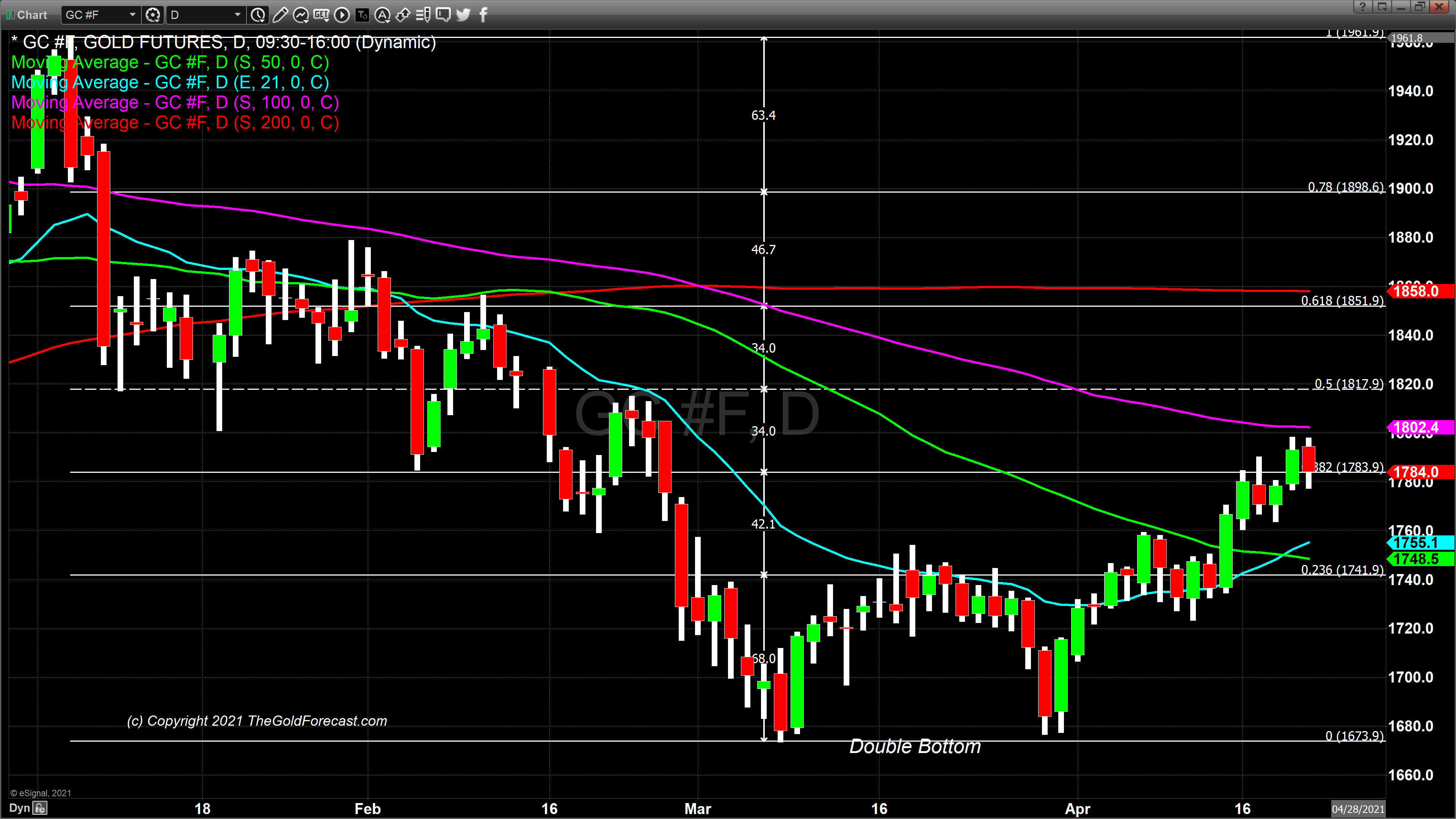Open the alerts A circle icon
The image size is (1456, 819).
(x=383, y=15)
